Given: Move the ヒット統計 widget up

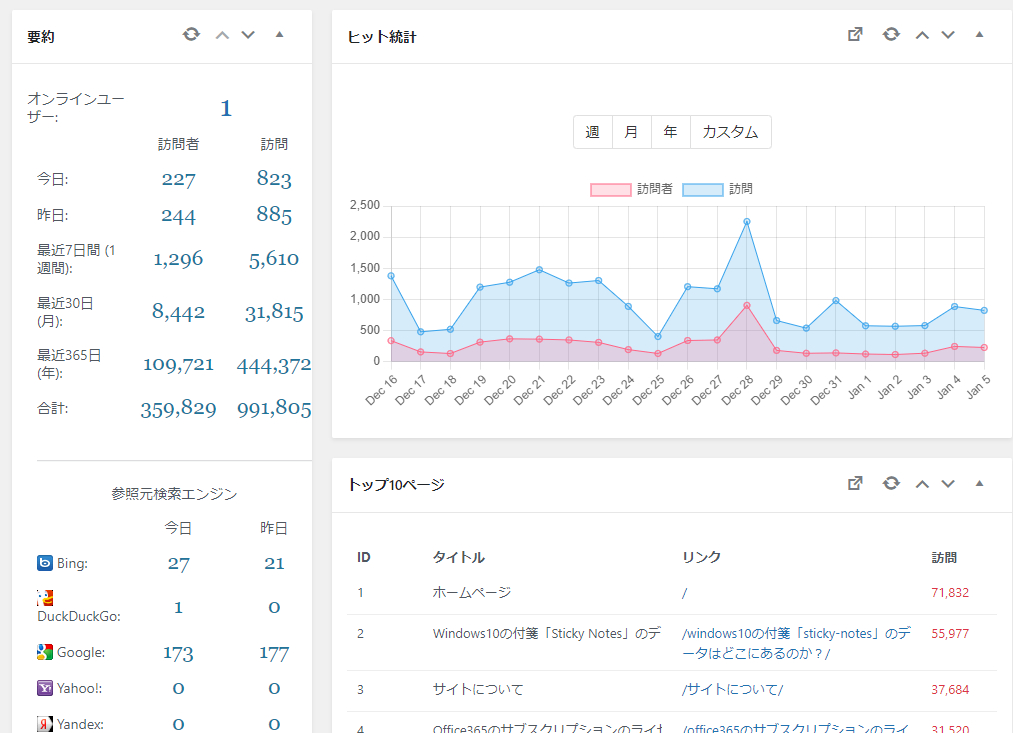Looking at the screenshot, I should pyautogui.click(x=923, y=35).
